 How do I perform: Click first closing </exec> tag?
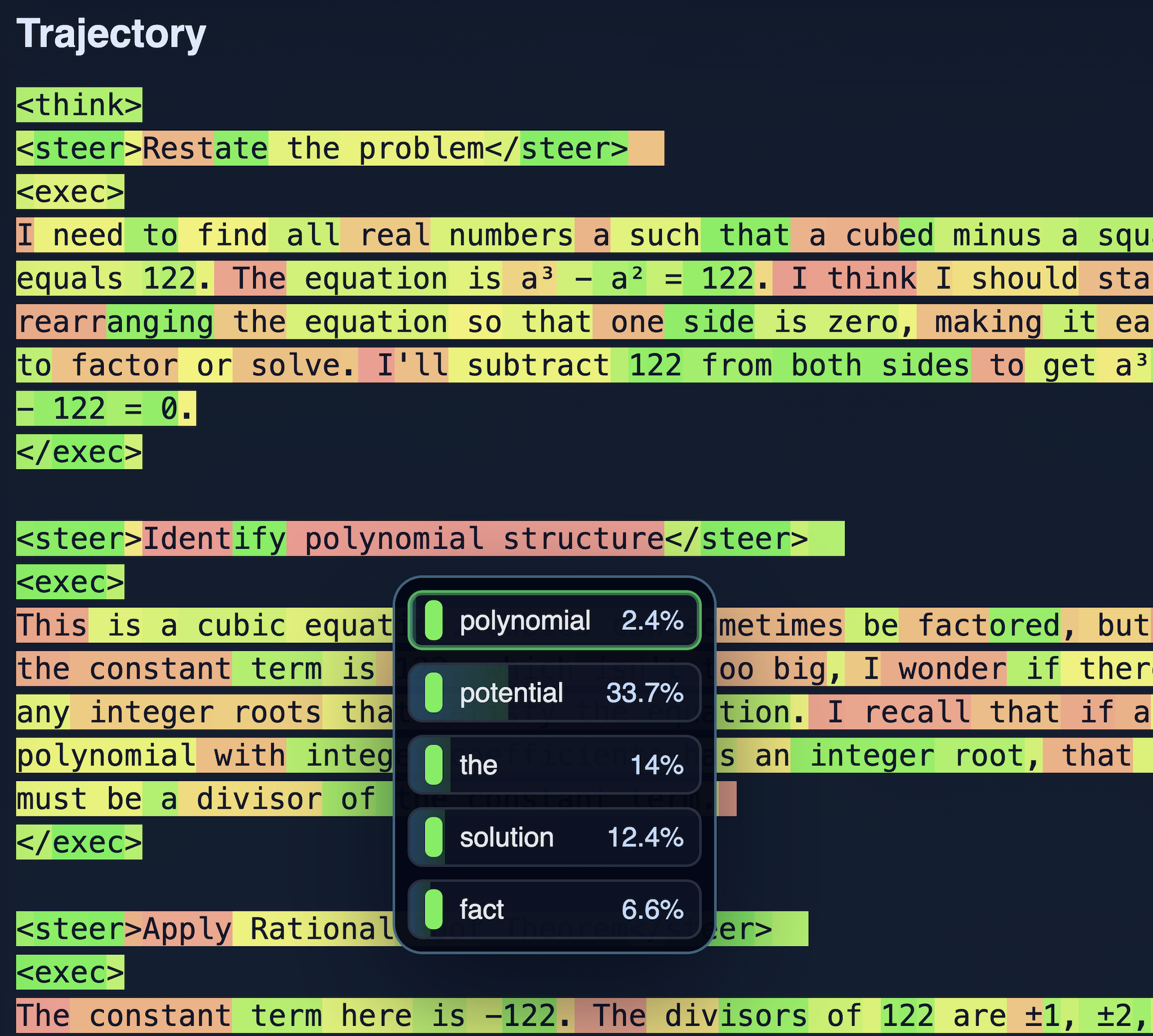tap(79, 452)
